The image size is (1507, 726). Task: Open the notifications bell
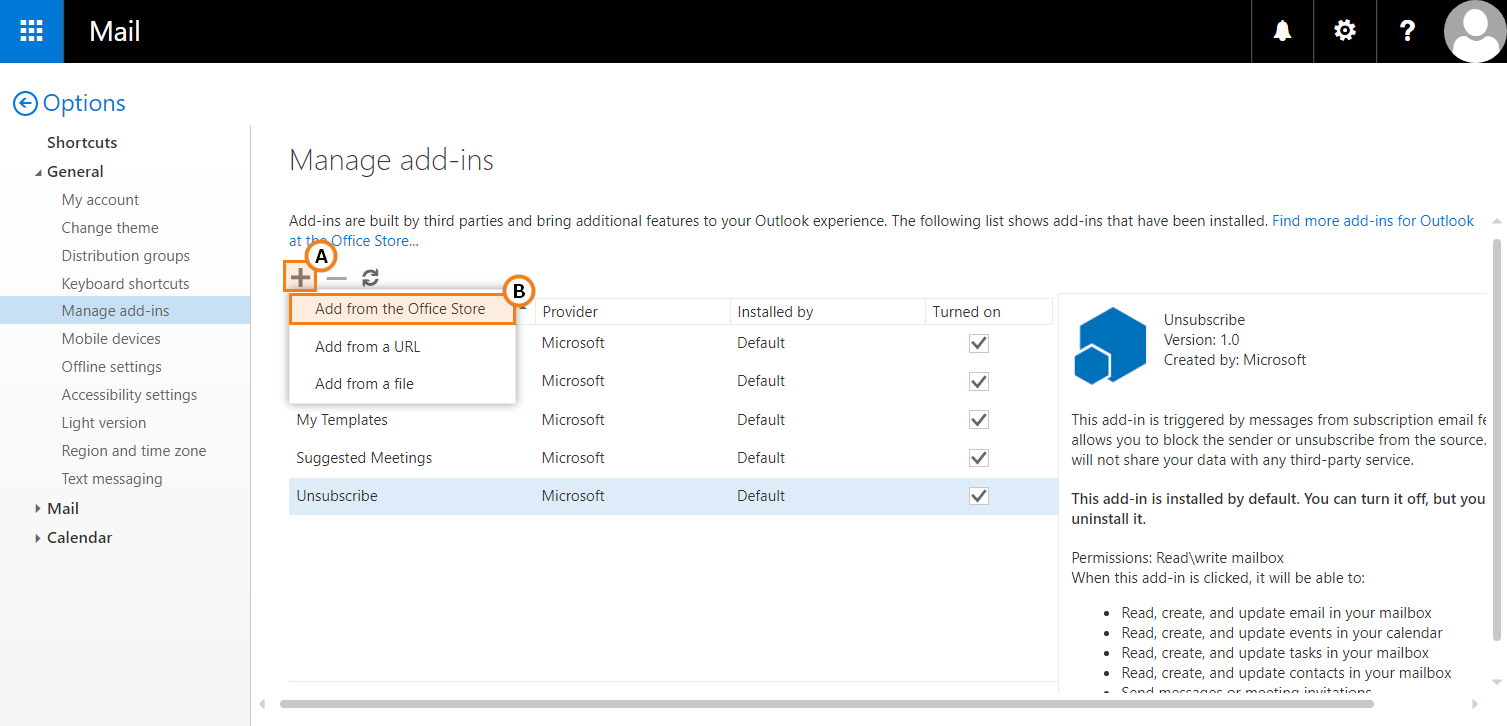pos(1282,31)
